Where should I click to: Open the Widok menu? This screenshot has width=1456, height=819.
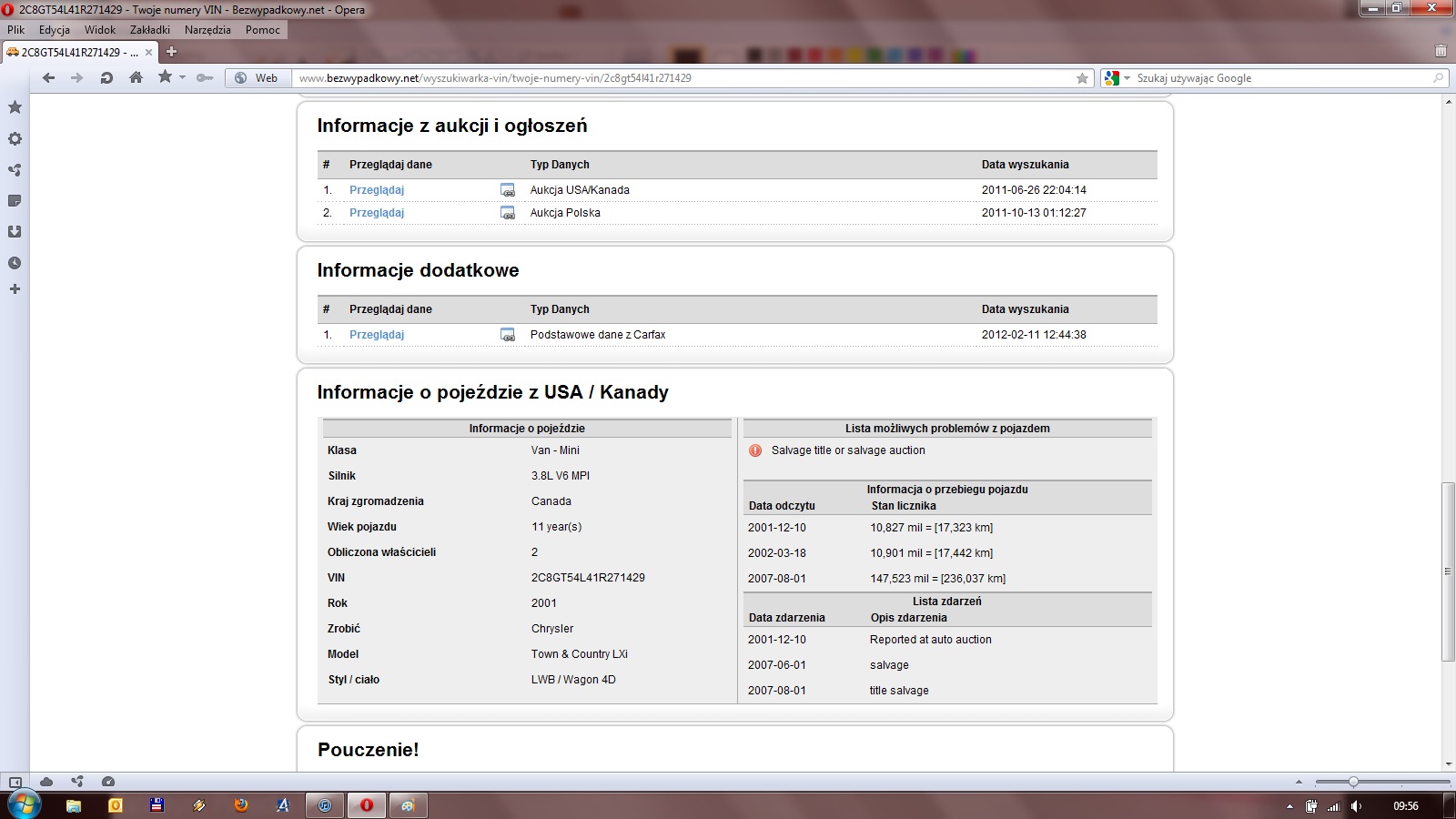100,30
